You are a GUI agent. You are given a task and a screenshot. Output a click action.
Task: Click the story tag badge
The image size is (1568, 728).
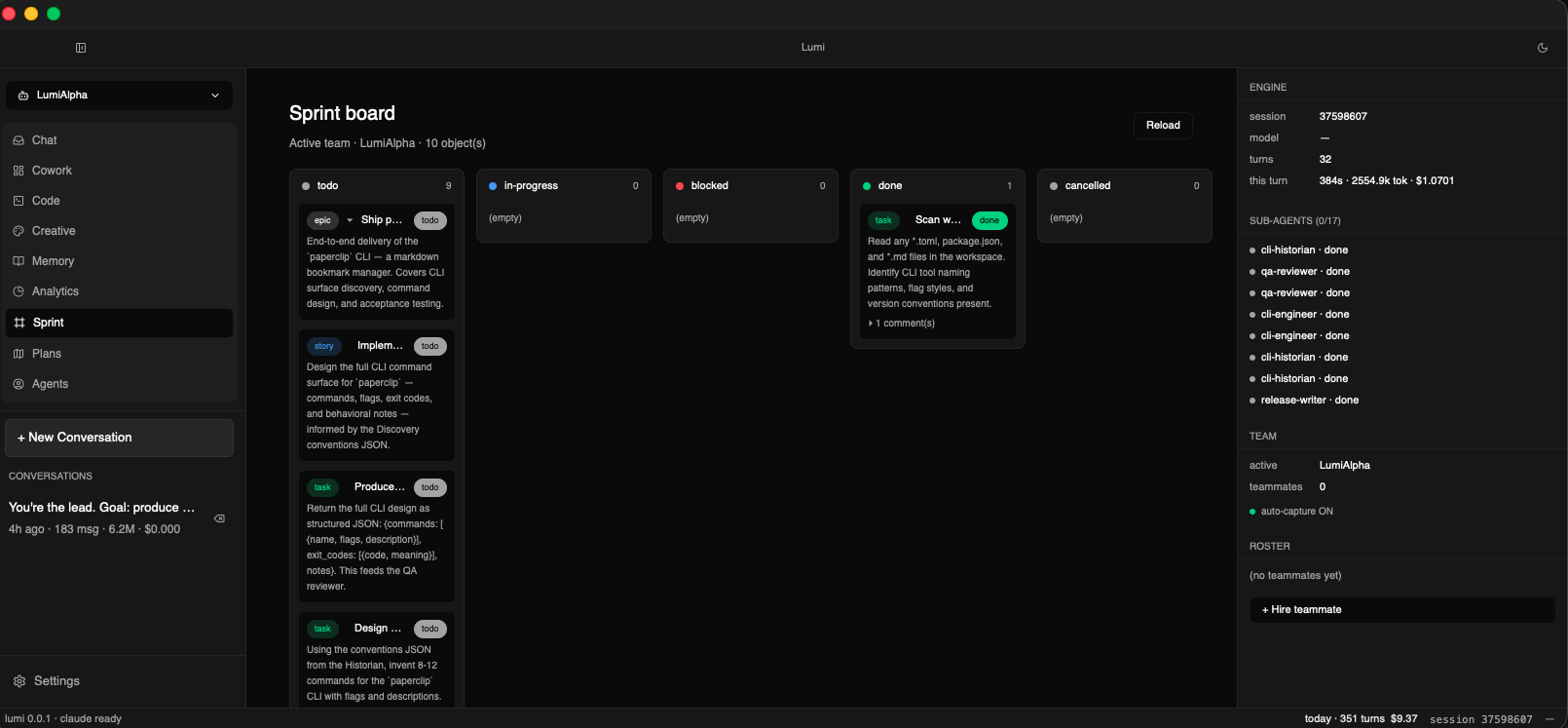324,346
